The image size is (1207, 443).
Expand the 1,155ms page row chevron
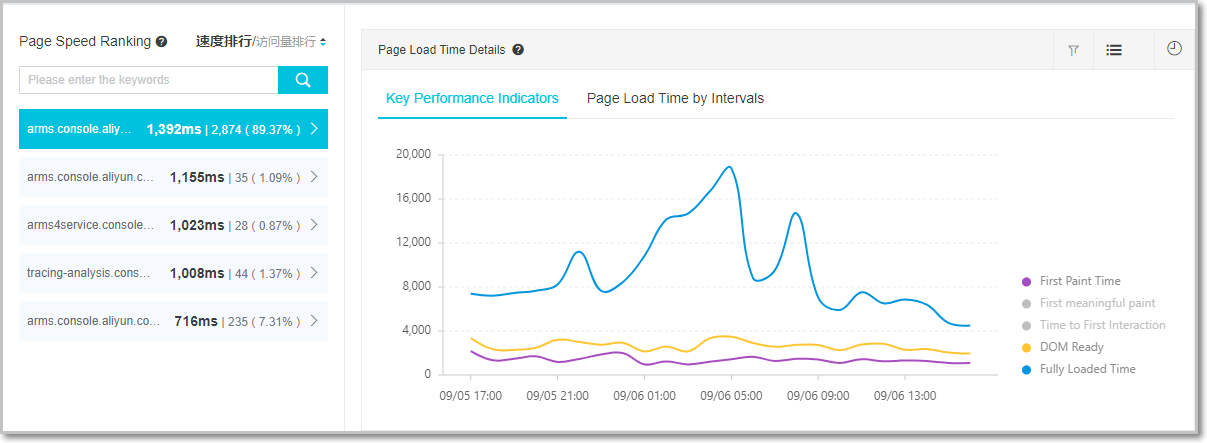[x=314, y=177]
